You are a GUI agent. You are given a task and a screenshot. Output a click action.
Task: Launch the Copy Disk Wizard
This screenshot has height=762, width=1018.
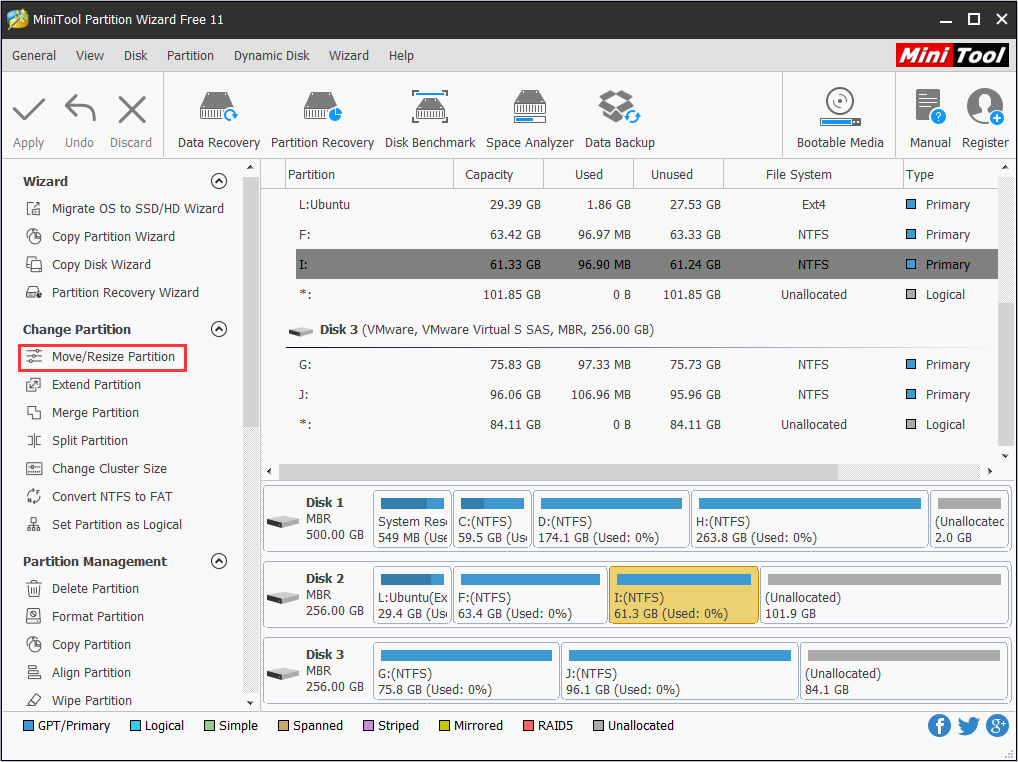click(88, 264)
